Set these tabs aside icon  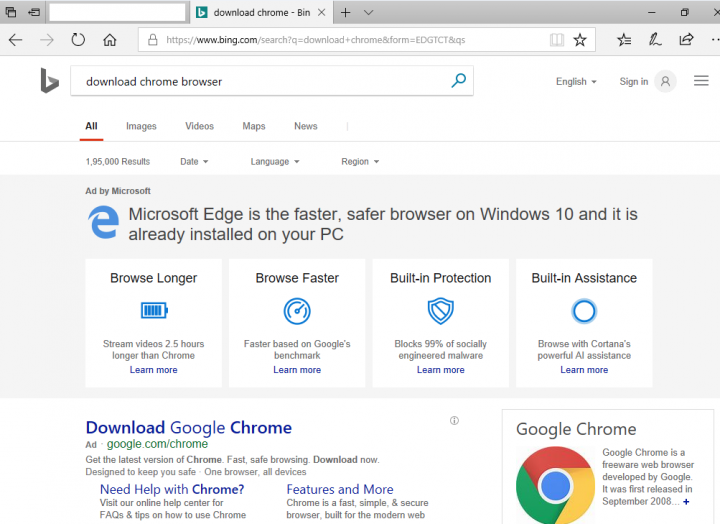pyautogui.click(x=34, y=12)
